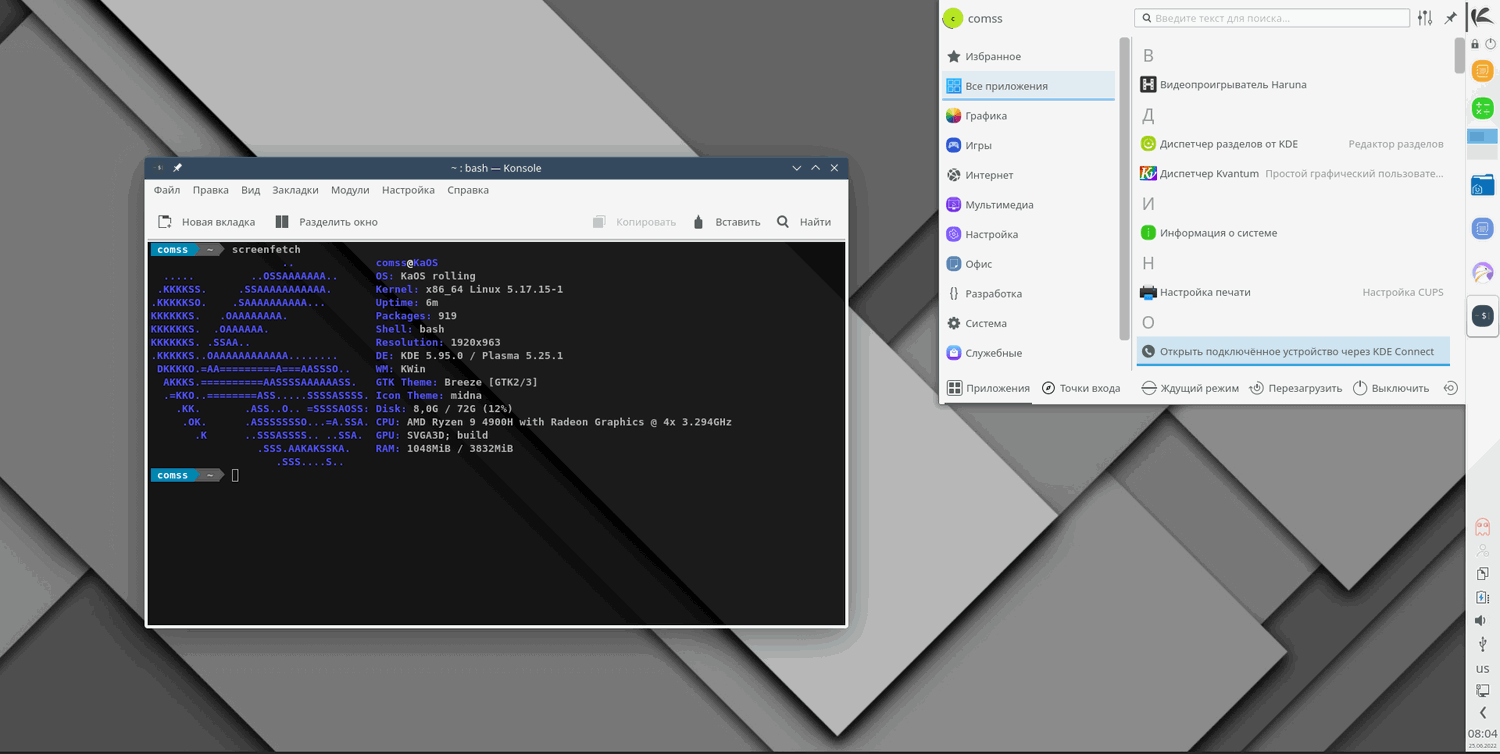Click the launcher search text field
This screenshot has width=1500, height=754.
click(x=1272, y=18)
